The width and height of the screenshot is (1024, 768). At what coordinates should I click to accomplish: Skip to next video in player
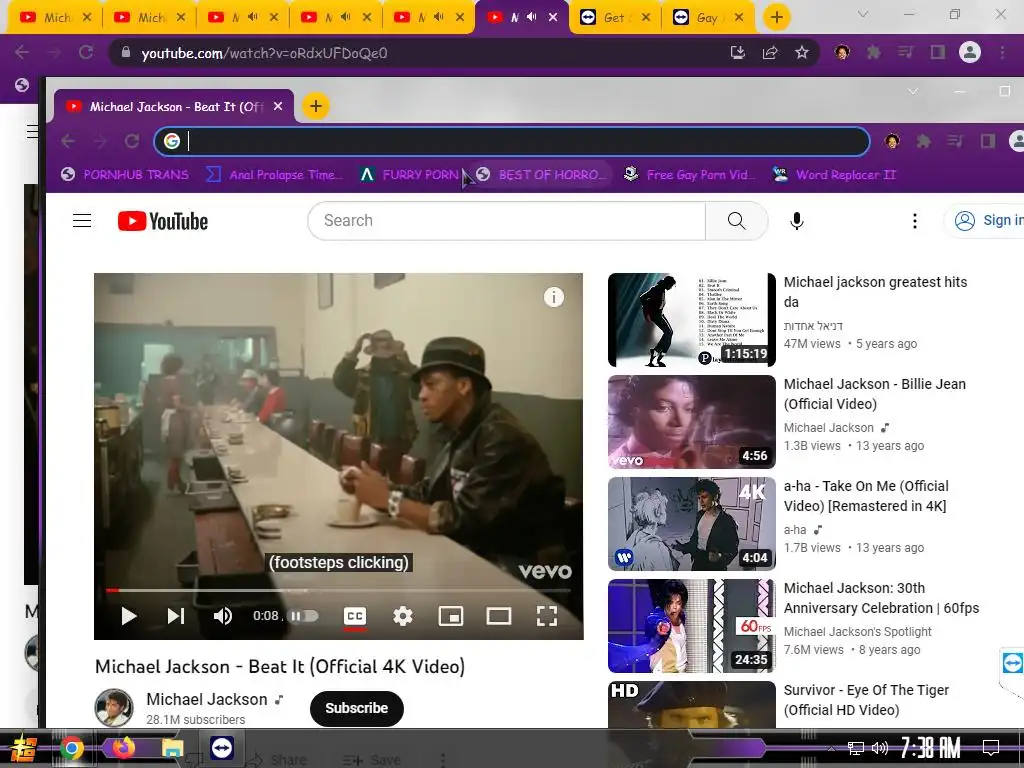pos(176,616)
